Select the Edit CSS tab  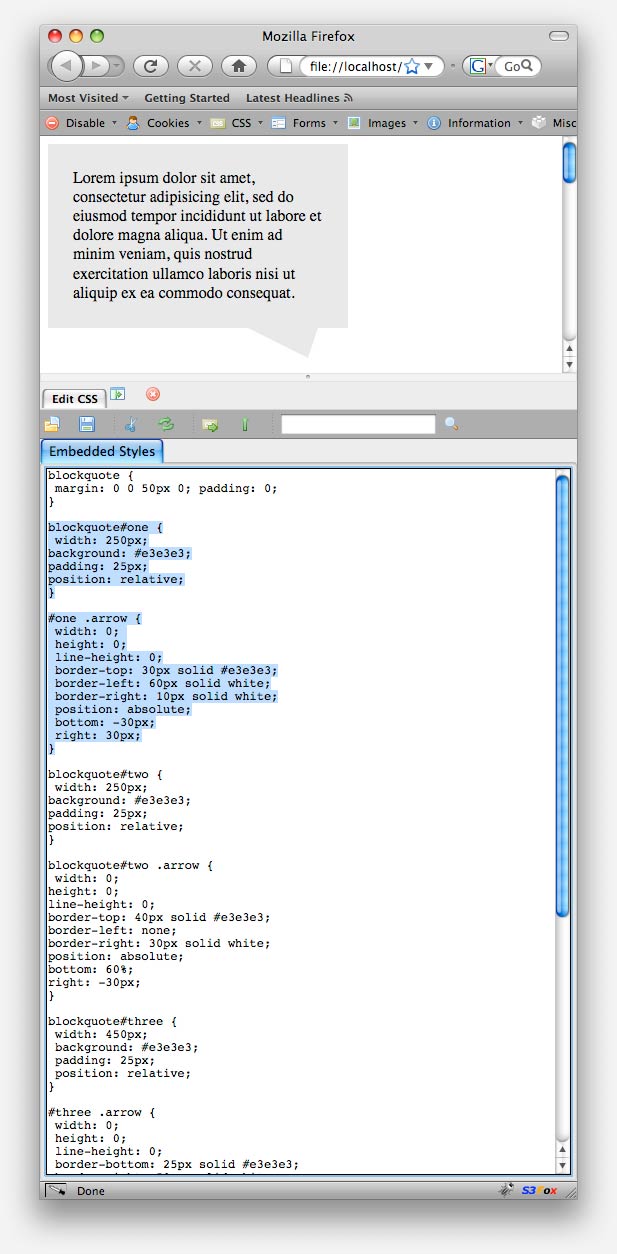coord(74,398)
